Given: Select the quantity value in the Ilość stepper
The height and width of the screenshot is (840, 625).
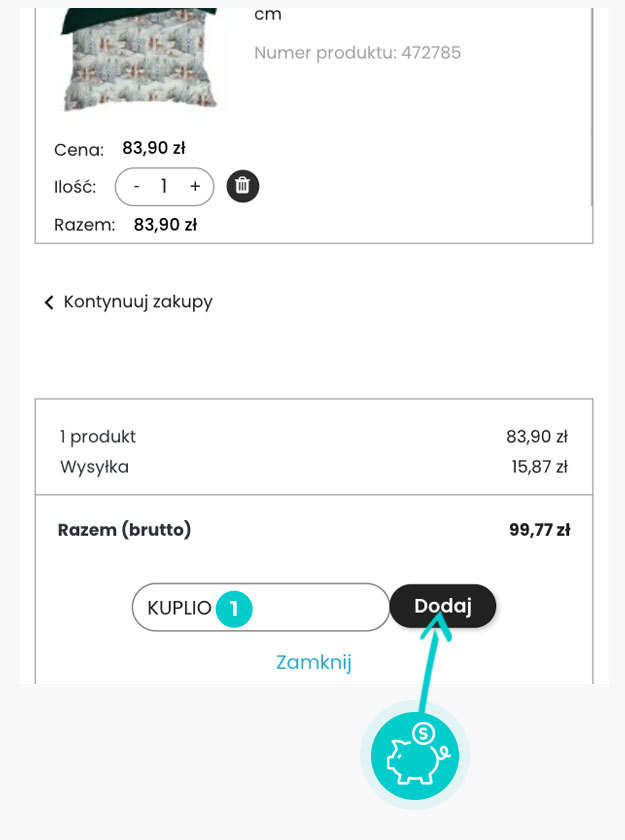Looking at the screenshot, I should [164, 186].
